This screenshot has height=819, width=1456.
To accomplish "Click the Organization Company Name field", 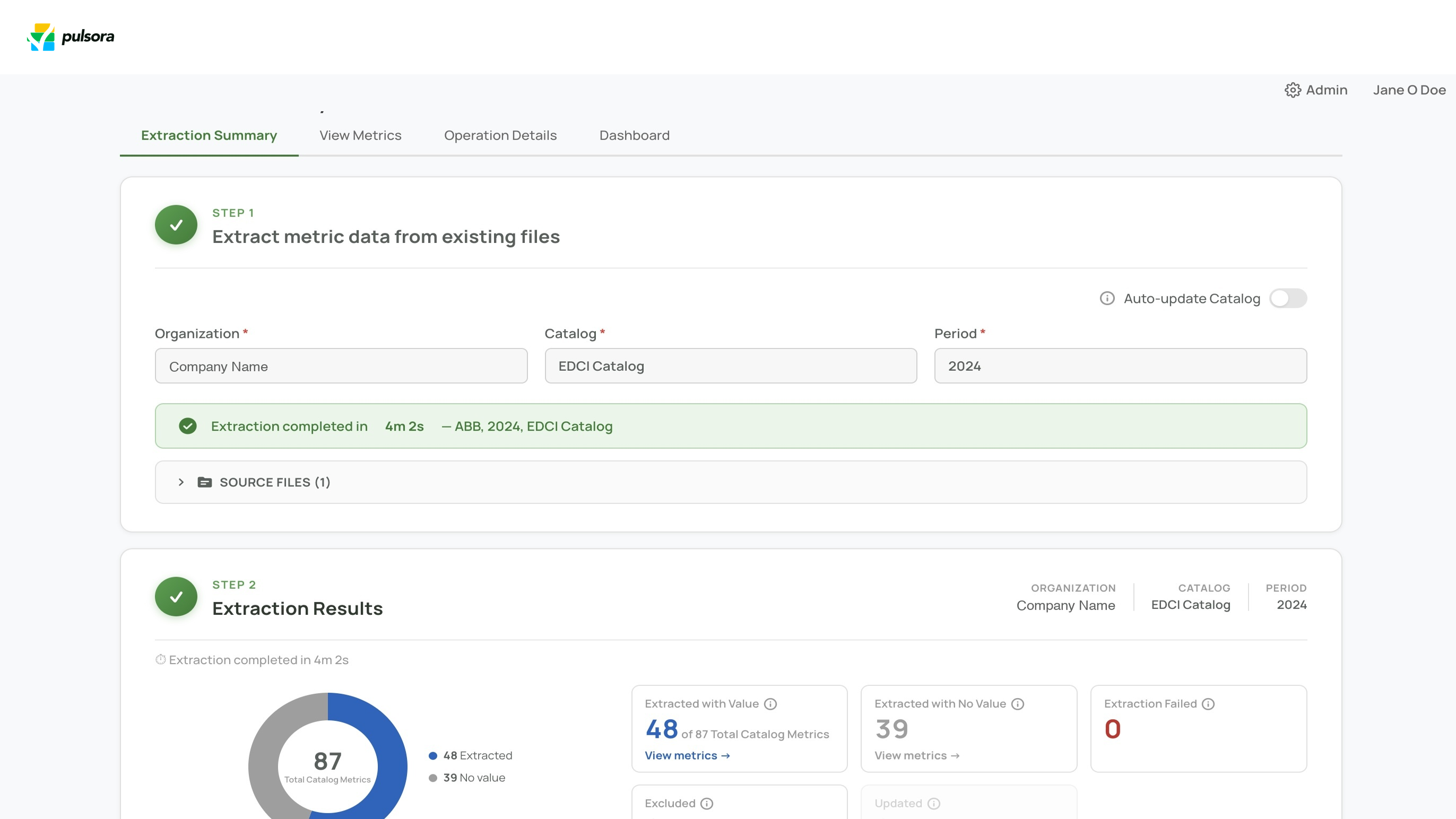I will (341, 366).
